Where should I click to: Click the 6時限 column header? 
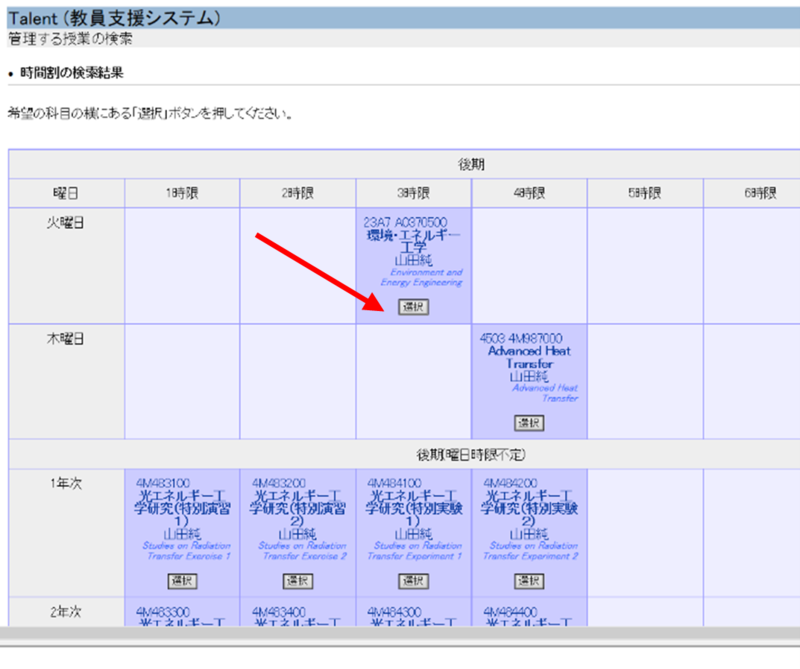click(760, 193)
